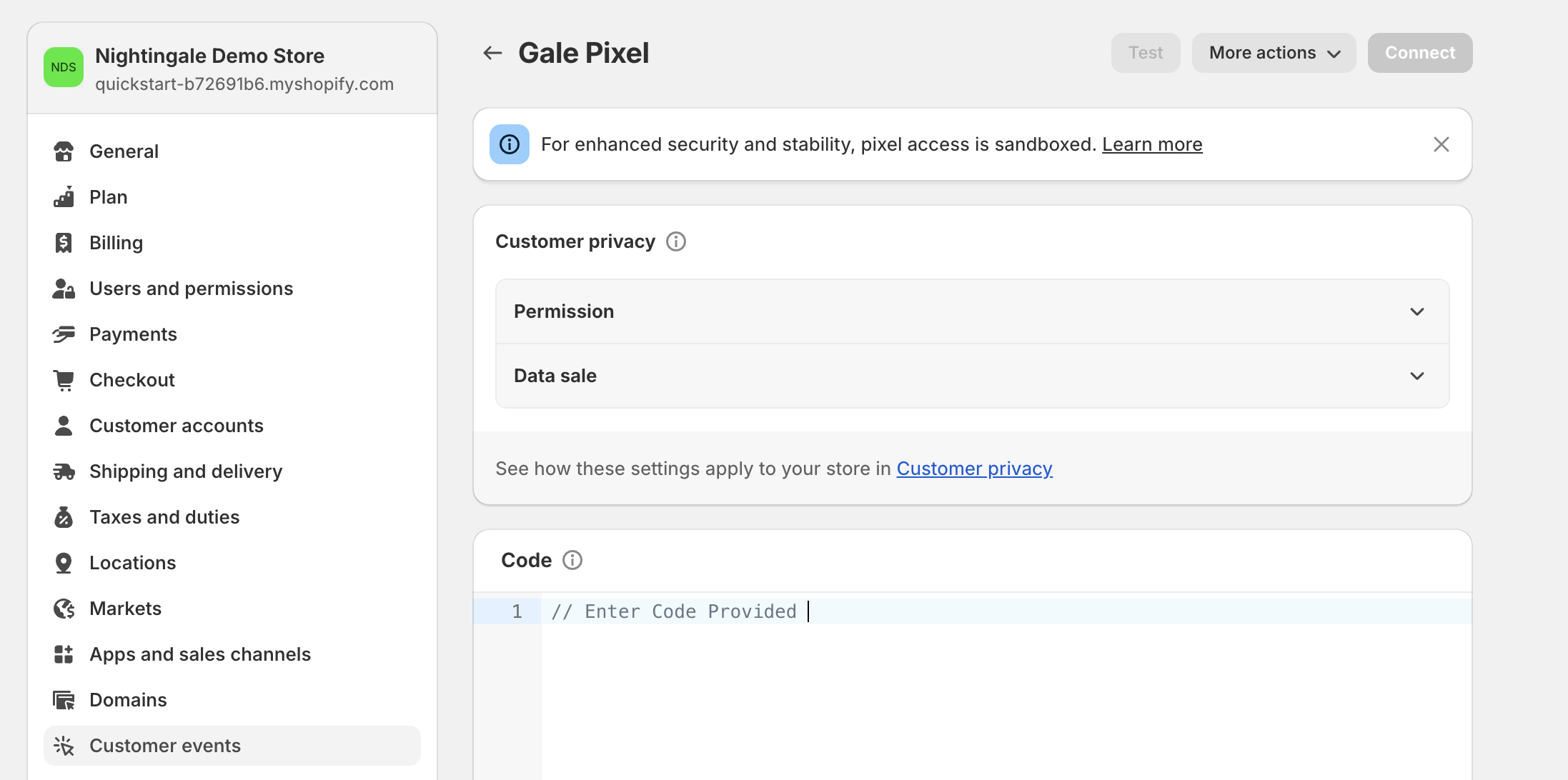
Task: Open Users and permissions settings
Action: (191, 289)
